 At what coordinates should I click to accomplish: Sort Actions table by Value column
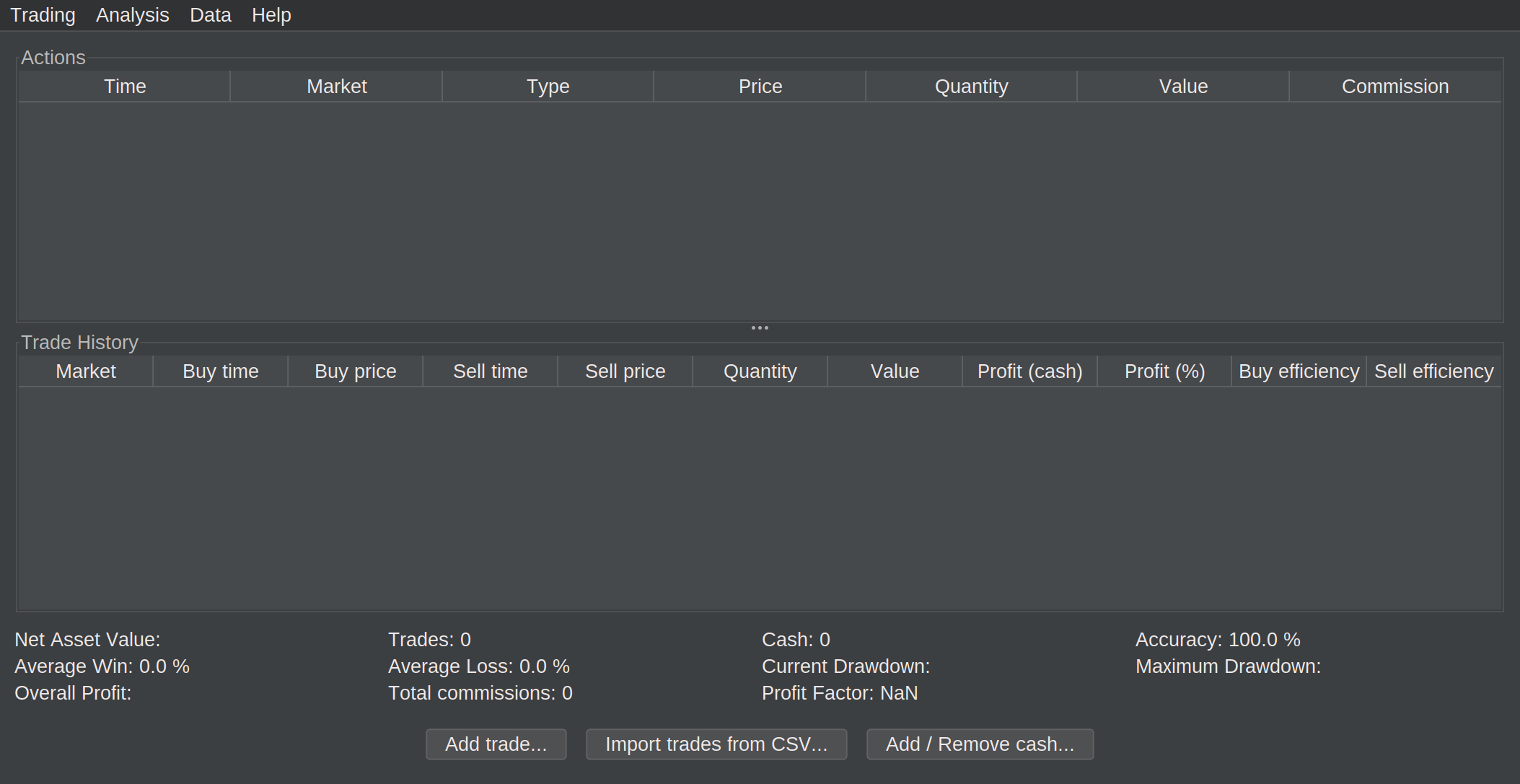pyautogui.click(x=1183, y=87)
